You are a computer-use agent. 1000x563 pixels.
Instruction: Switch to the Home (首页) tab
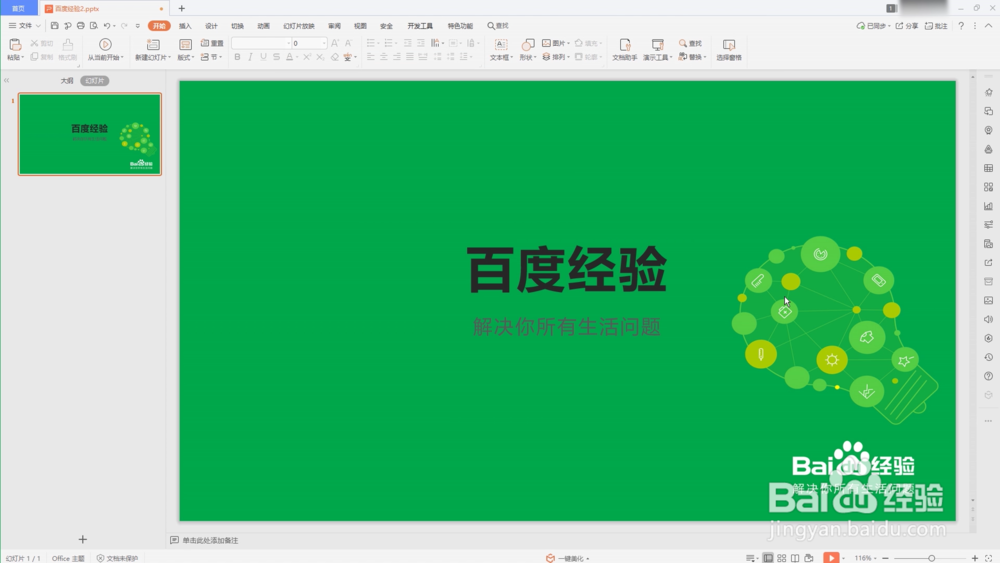pyautogui.click(x=18, y=8)
